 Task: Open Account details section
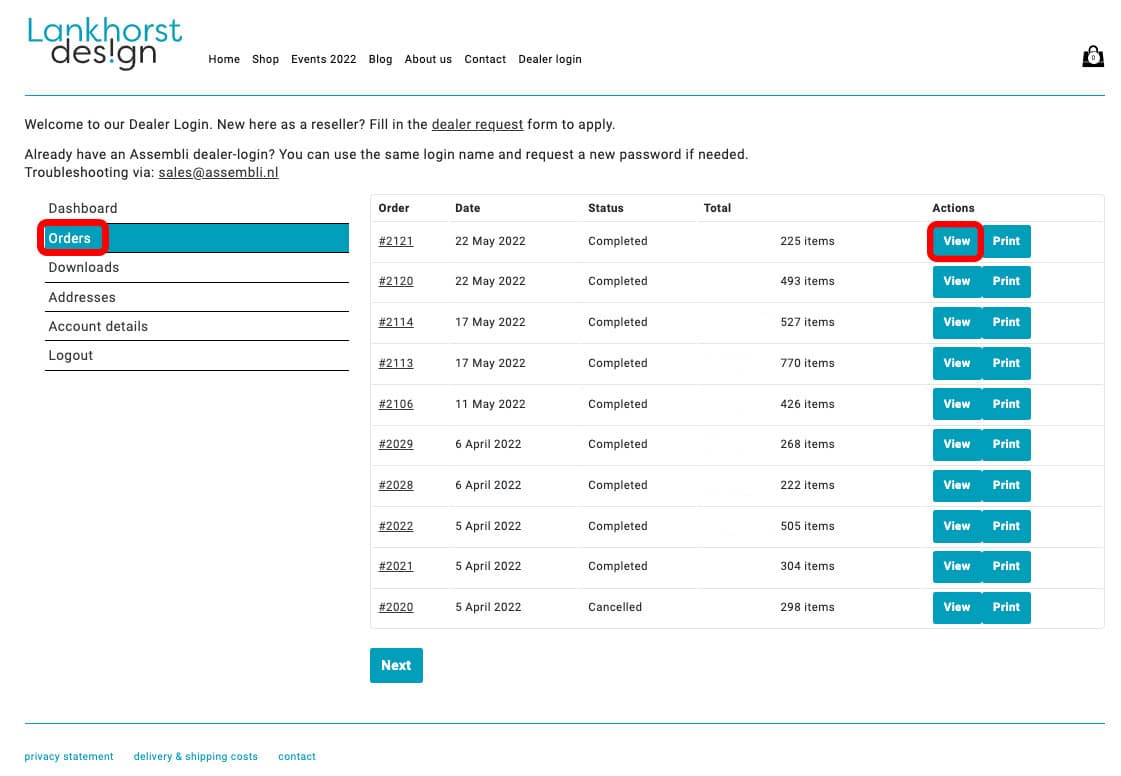pos(98,326)
